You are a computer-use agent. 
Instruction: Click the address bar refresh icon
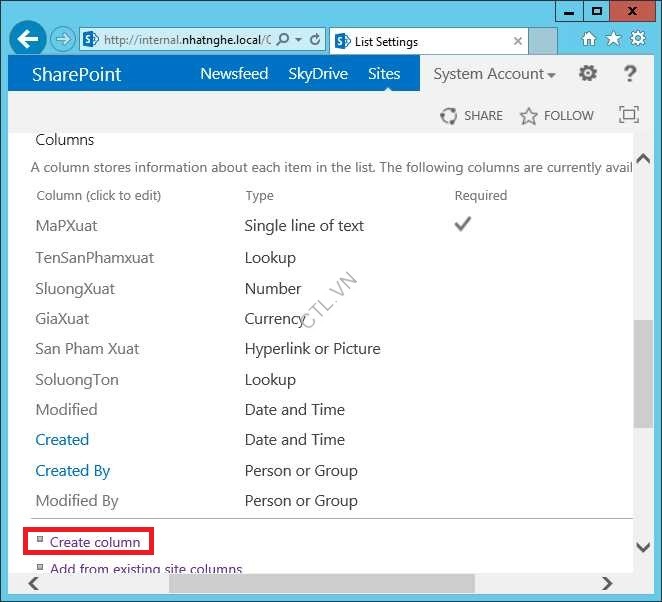pos(315,40)
